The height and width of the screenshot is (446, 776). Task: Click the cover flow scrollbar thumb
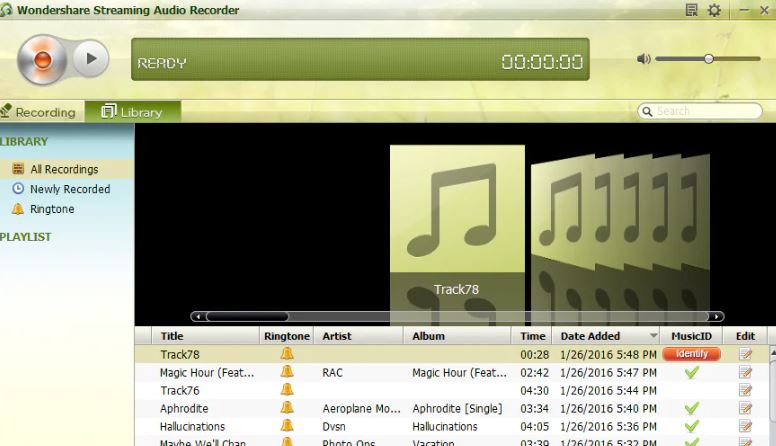tap(247, 317)
